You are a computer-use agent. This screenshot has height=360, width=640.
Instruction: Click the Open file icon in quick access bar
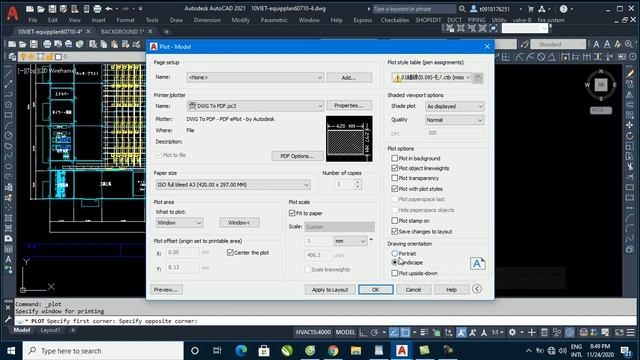41,9
